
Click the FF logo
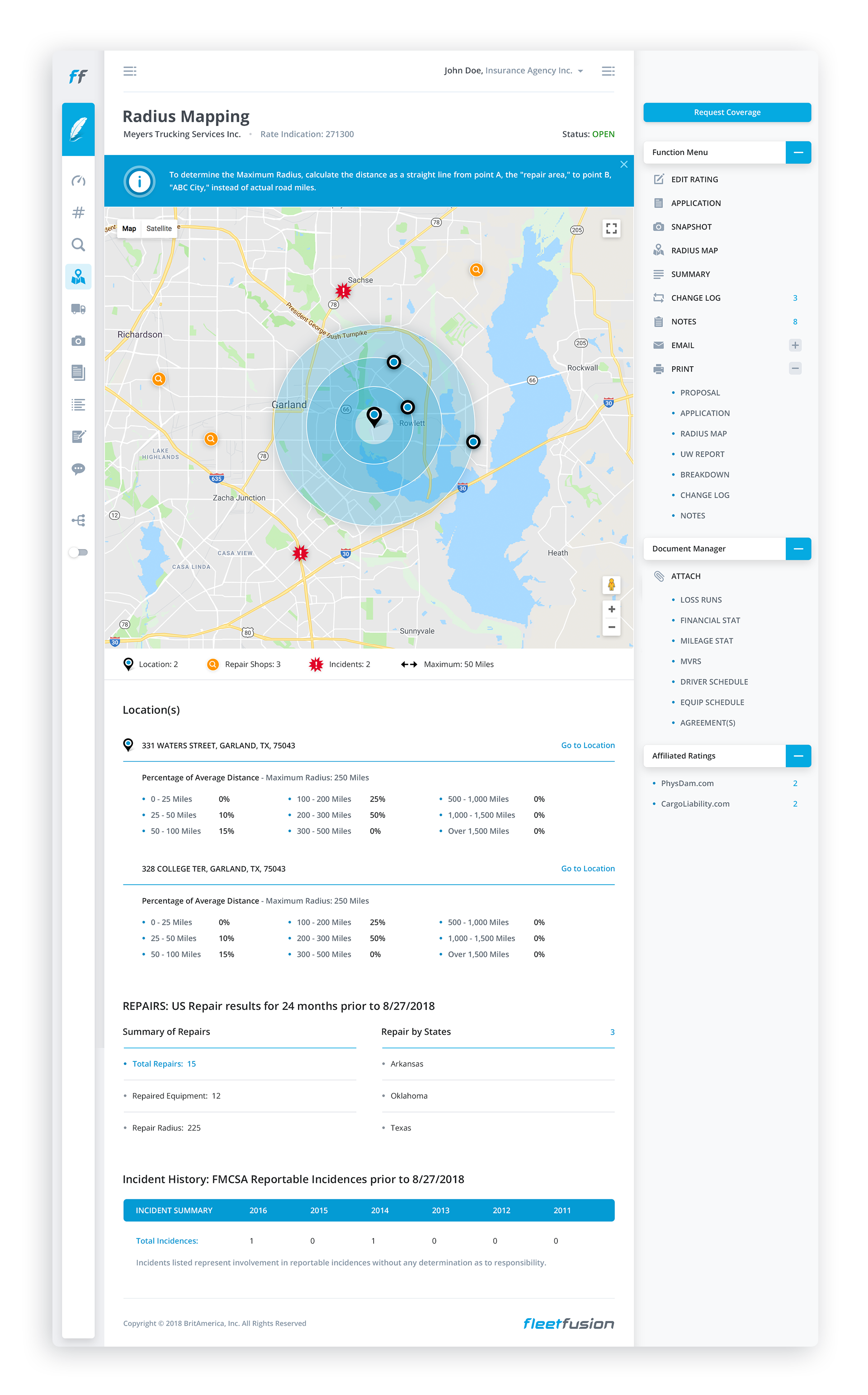[78, 76]
